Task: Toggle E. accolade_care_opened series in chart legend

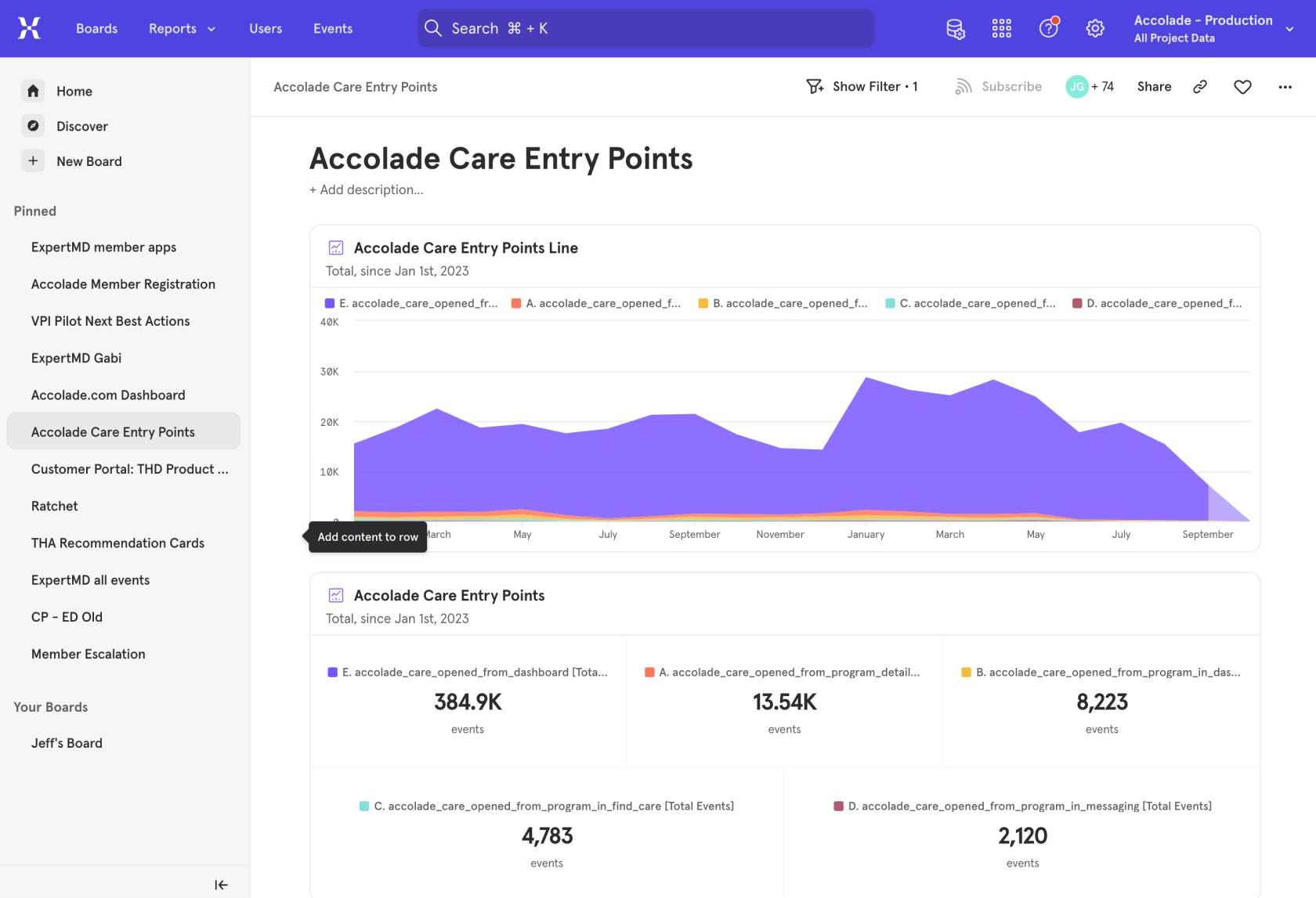Action: click(411, 304)
